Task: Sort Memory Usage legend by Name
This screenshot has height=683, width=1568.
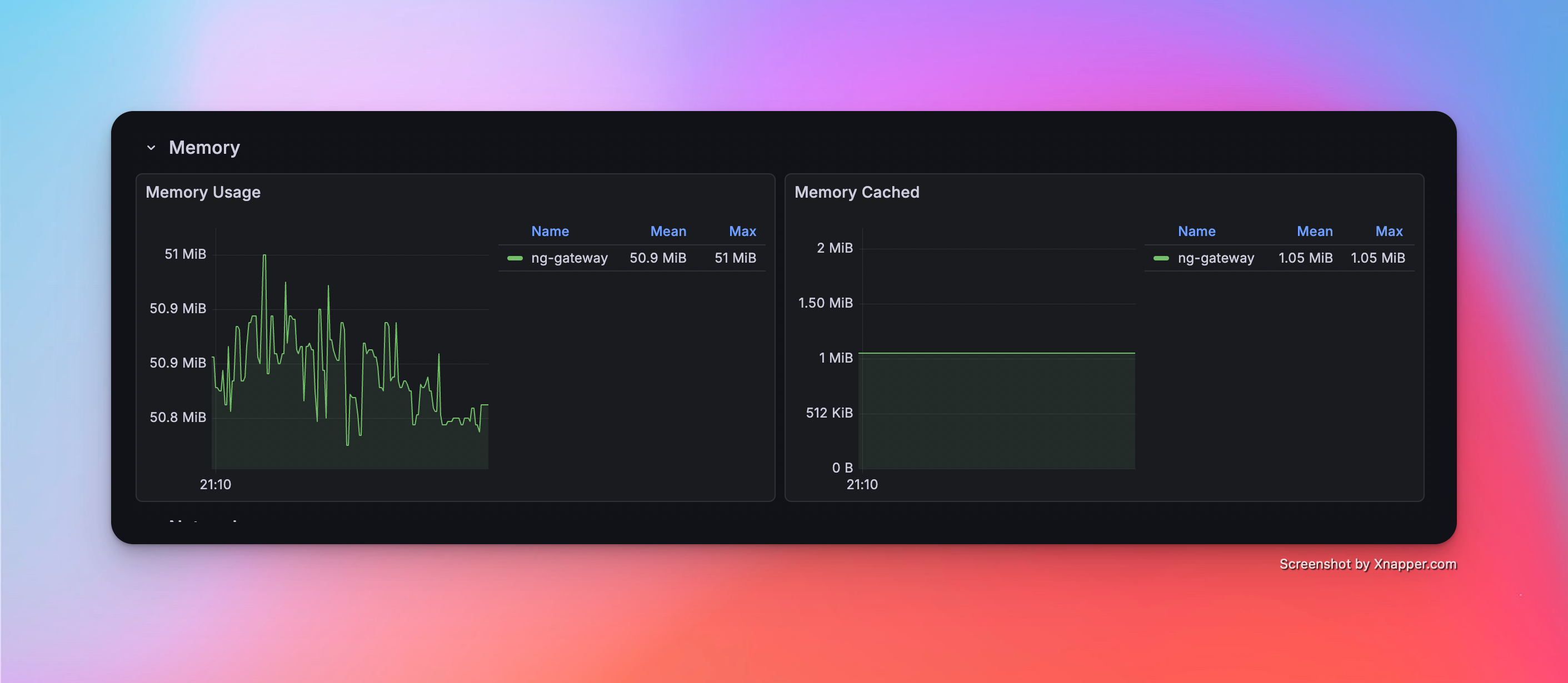Action: click(x=550, y=231)
